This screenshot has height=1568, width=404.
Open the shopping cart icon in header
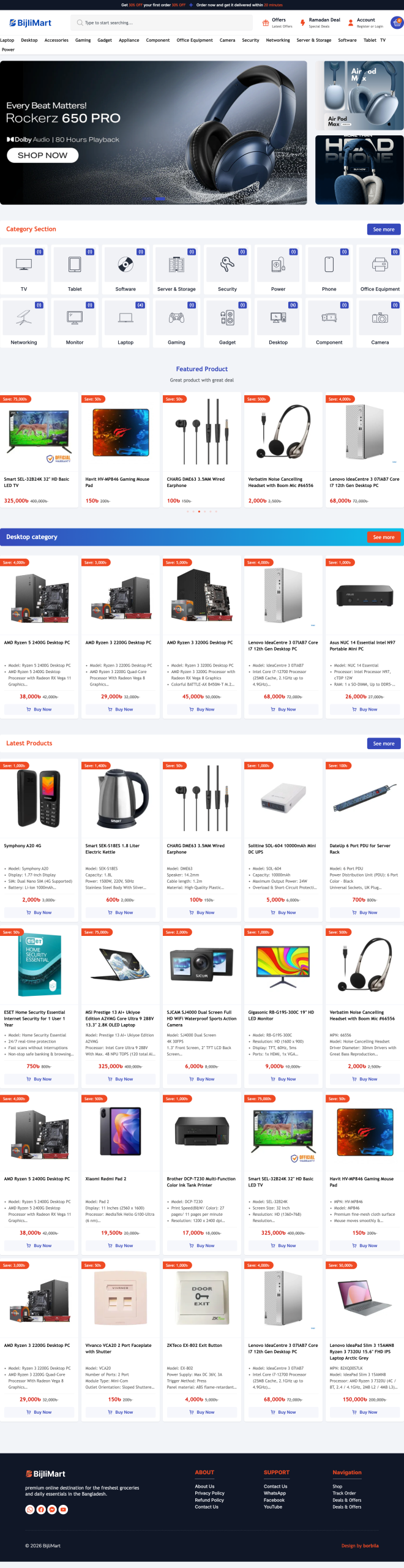(397, 23)
